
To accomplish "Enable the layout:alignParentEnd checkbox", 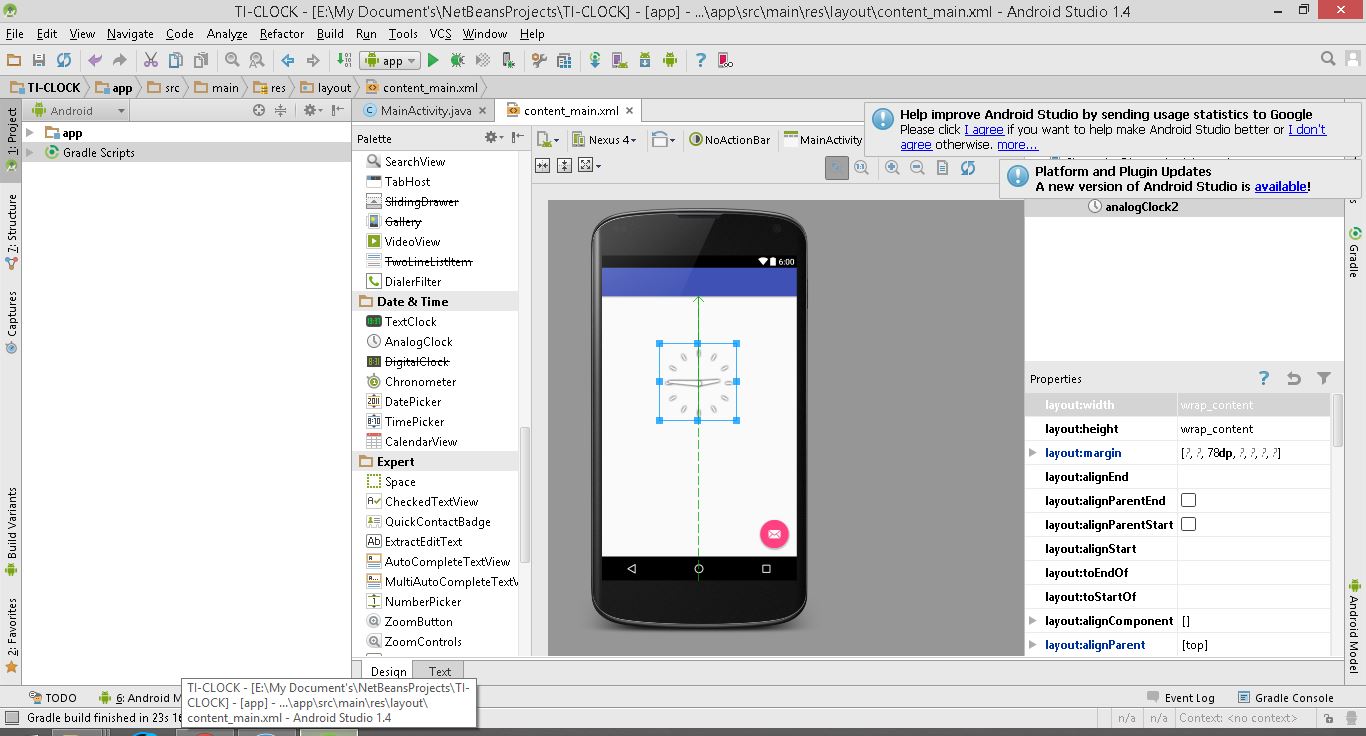I will pyautogui.click(x=1188, y=501).
